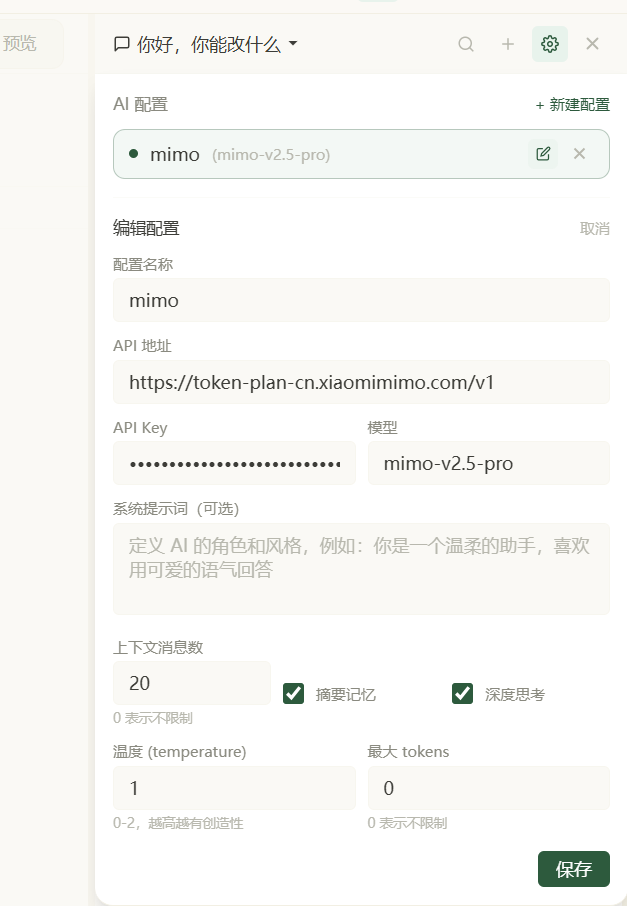The image size is (627, 906).
Task: Edit the mimo configuration pencil icon
Action: tap(543, 154)
